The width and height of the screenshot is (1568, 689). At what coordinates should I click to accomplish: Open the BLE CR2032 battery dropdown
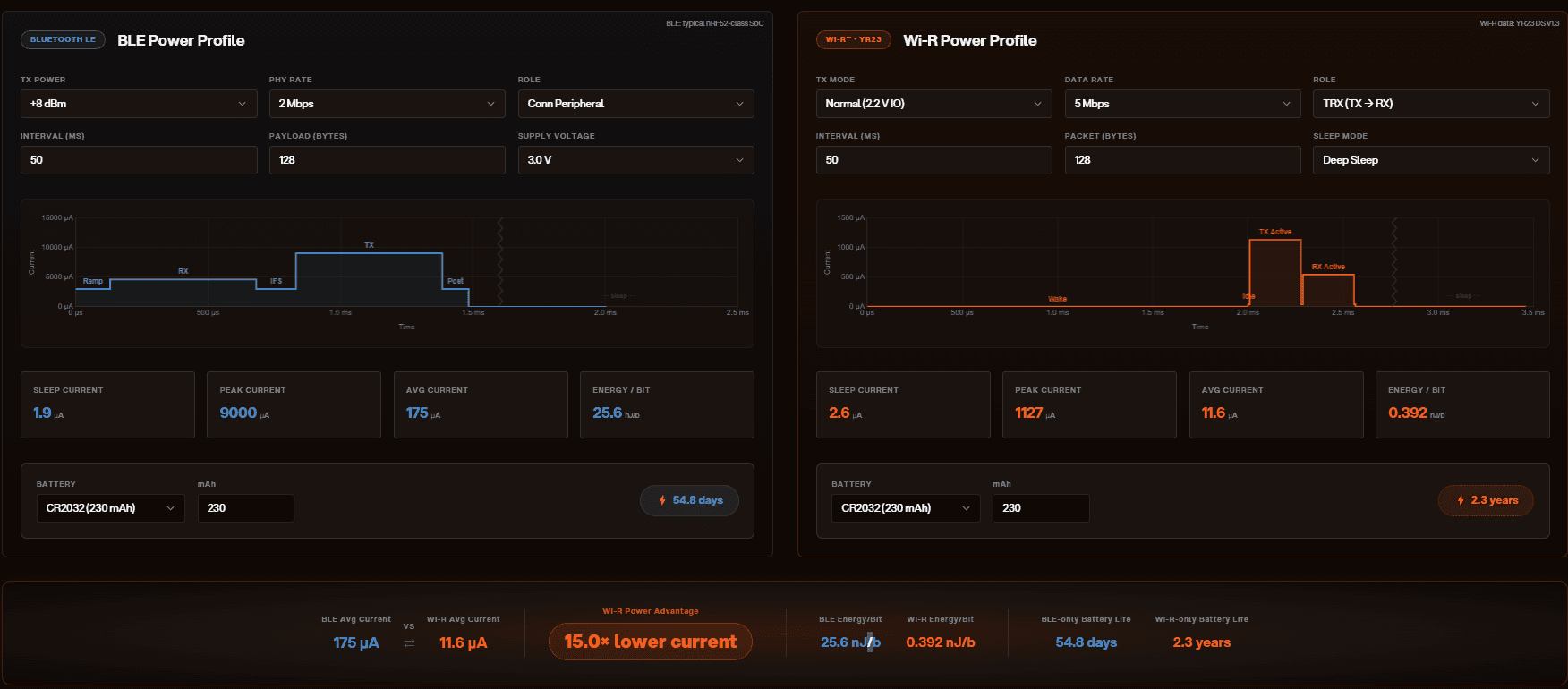coord(111,508)
